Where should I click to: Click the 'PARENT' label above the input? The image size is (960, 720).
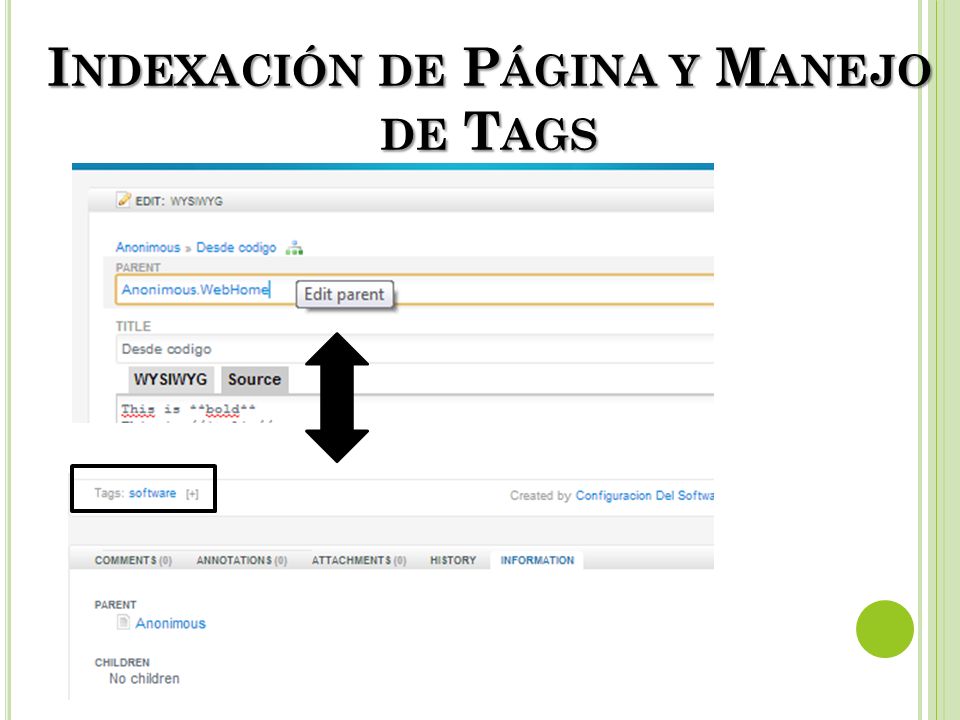[x=138, y=268]
